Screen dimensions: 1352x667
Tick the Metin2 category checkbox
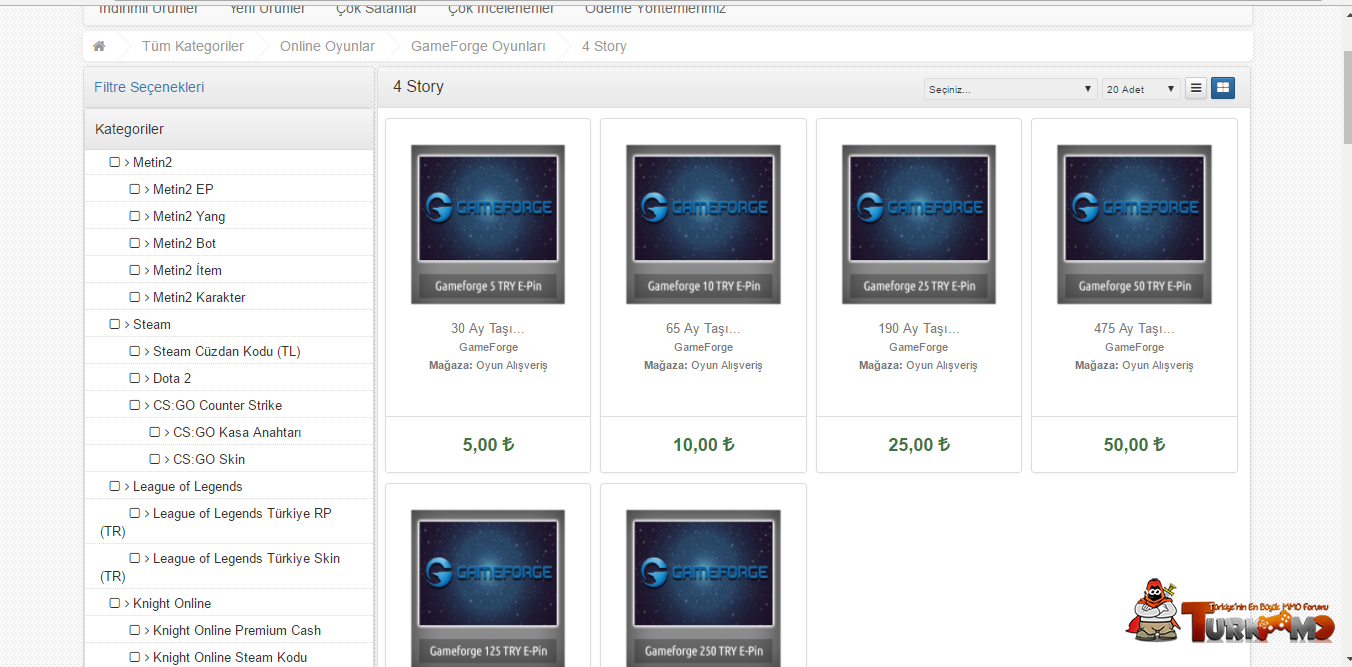(x=115, y=162)
